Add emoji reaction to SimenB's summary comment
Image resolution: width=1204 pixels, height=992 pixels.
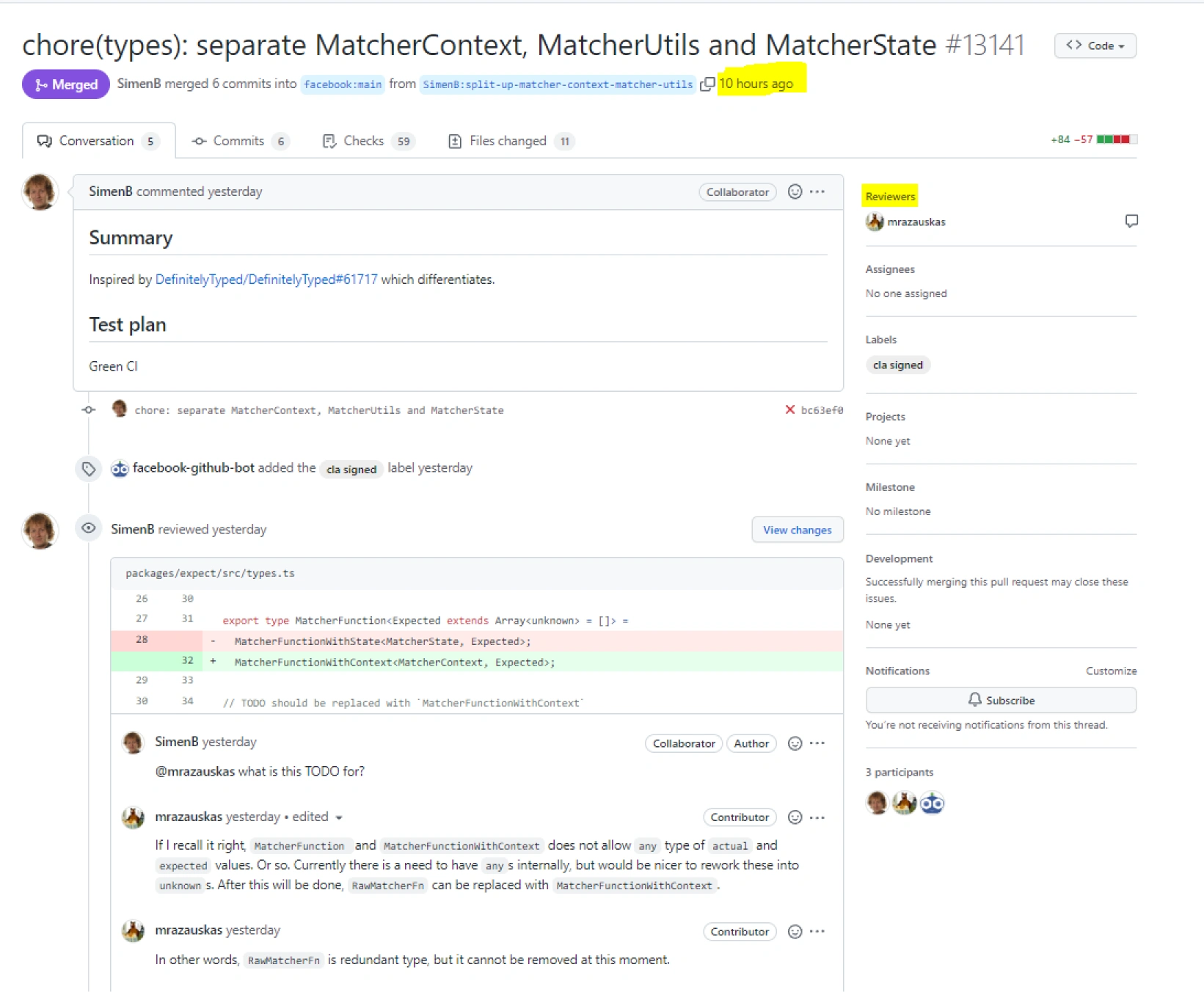click(795, 192)
